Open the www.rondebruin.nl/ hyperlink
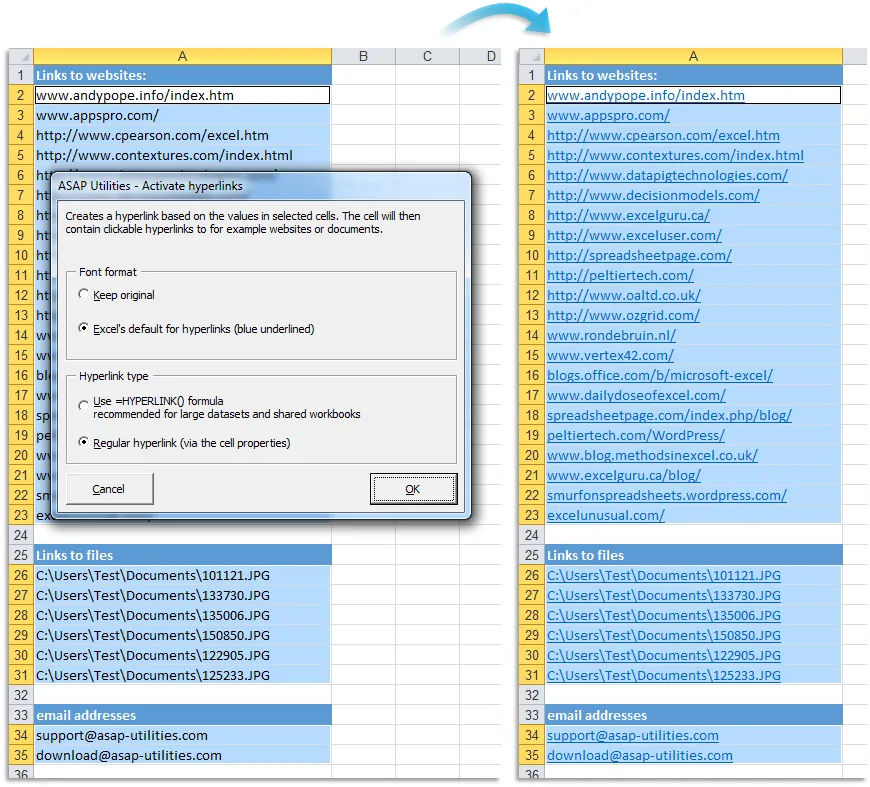The height and width of the screenshot is (787, 870). (x=611, y=335)
